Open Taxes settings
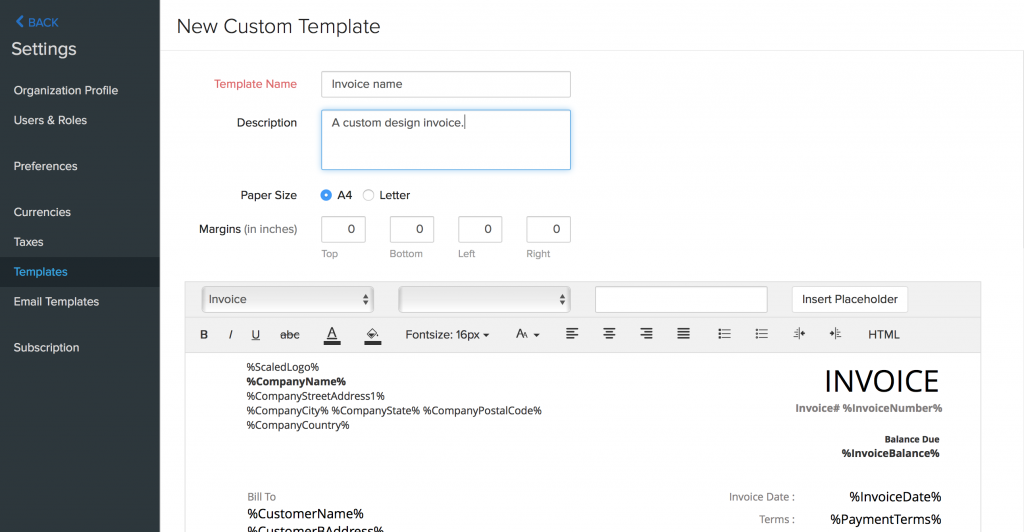Image resolution: width=1024 pixels, height=532 pixels. [x=29, y=242]
